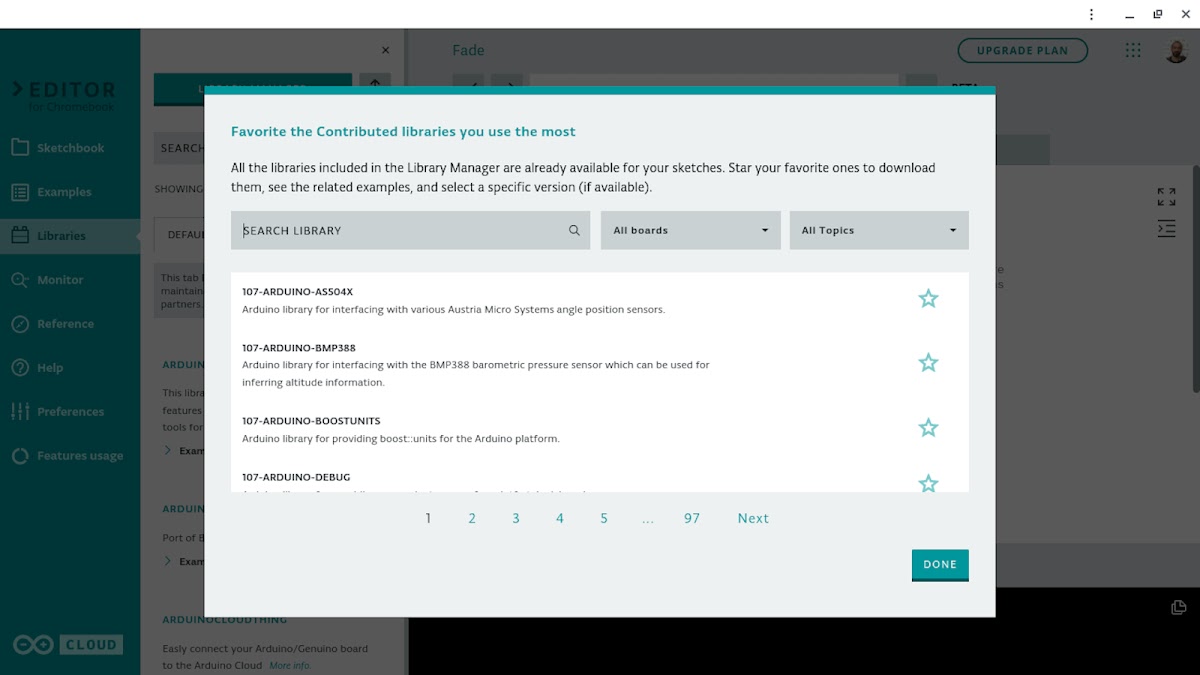
Task: Toggle star for 107-ARDUINO-BOOSTUNITS library
Action: (x=928, y=428)
